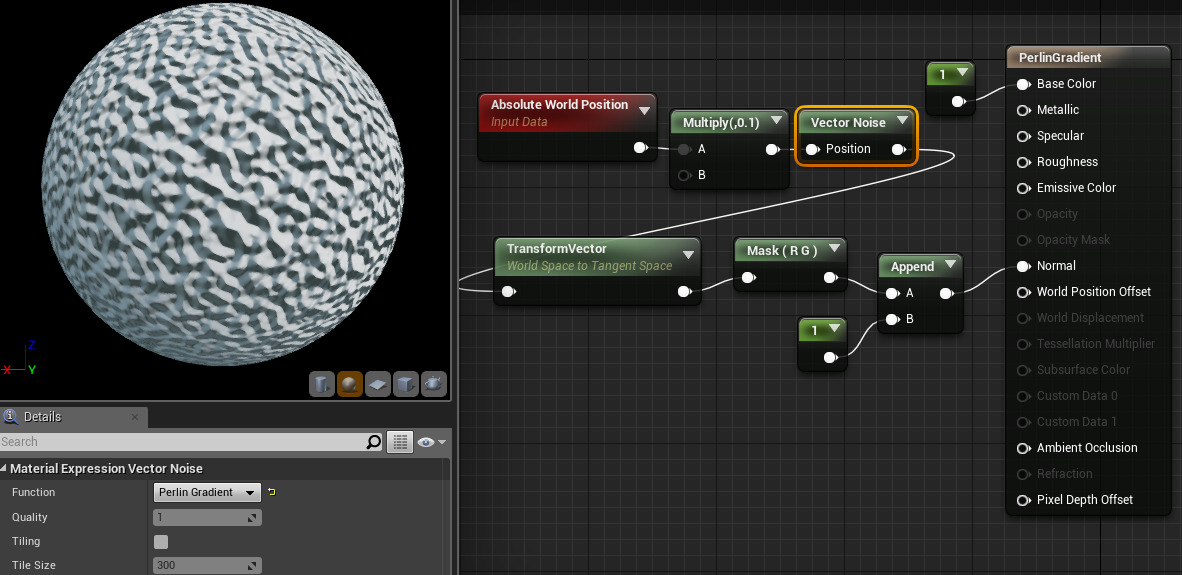This screenshot has width=1182, height=575.
Task: Open the Details view options eye menu
Action: pos(432,442)
